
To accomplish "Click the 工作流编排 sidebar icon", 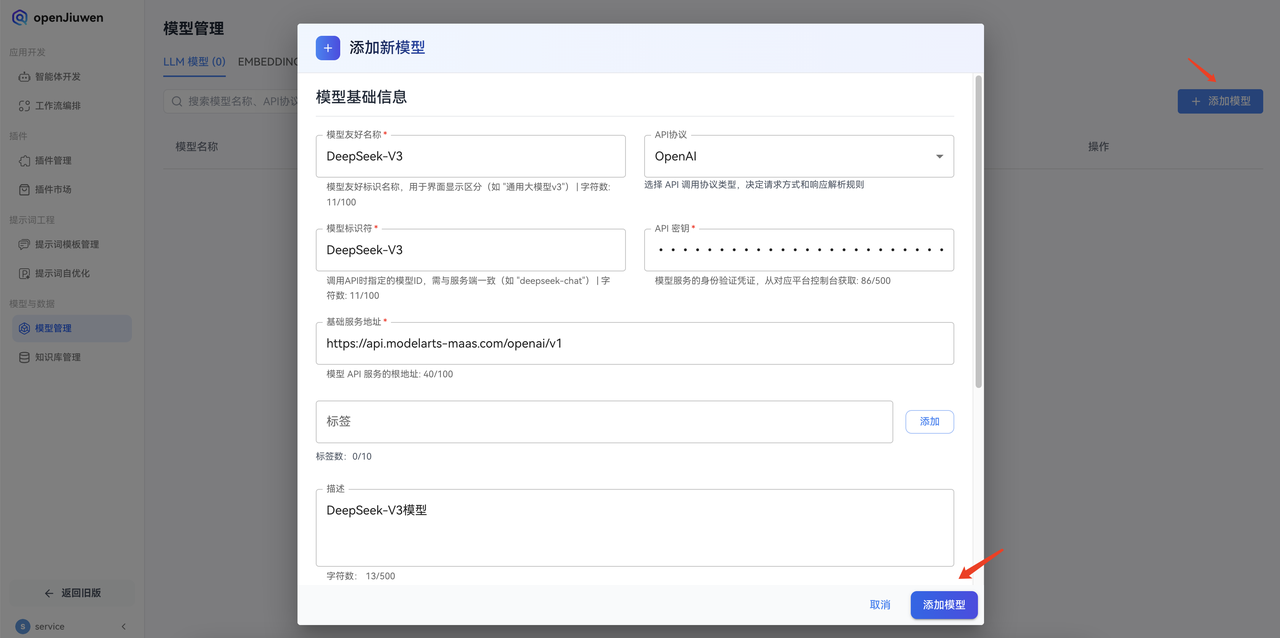I will pyautogui.click(x=25, y=105).
